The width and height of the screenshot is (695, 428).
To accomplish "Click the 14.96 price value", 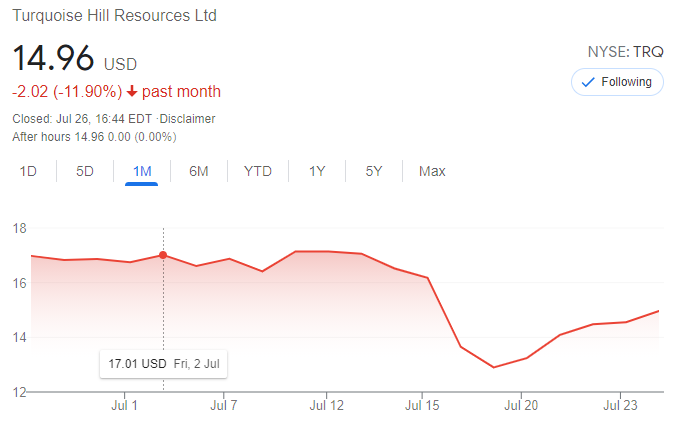I will 53,58.
